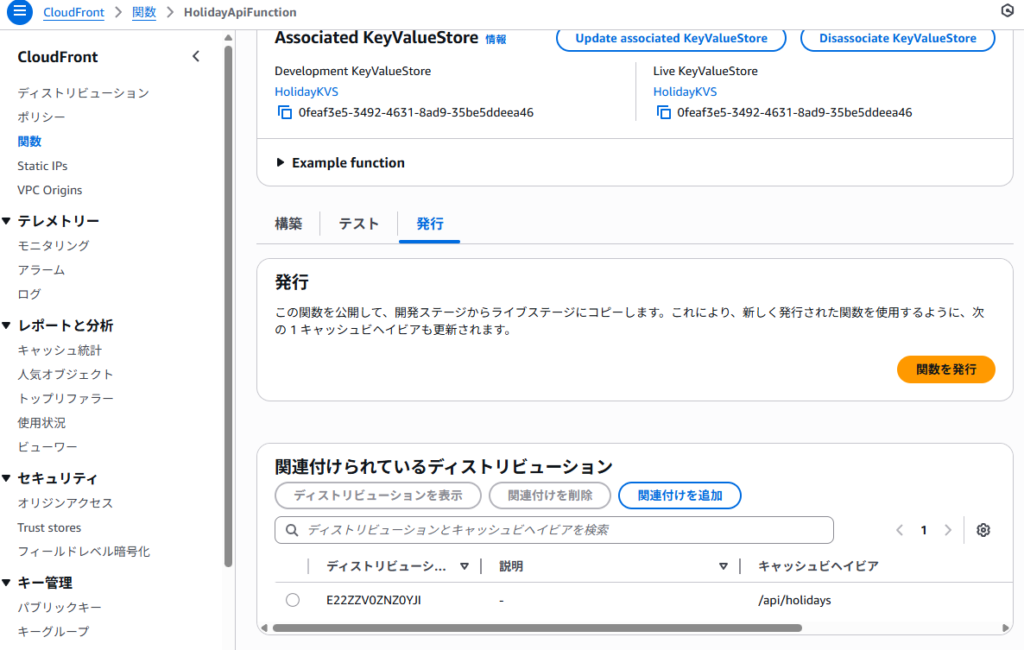Switch to the 構築 tab

coord(288,224)
